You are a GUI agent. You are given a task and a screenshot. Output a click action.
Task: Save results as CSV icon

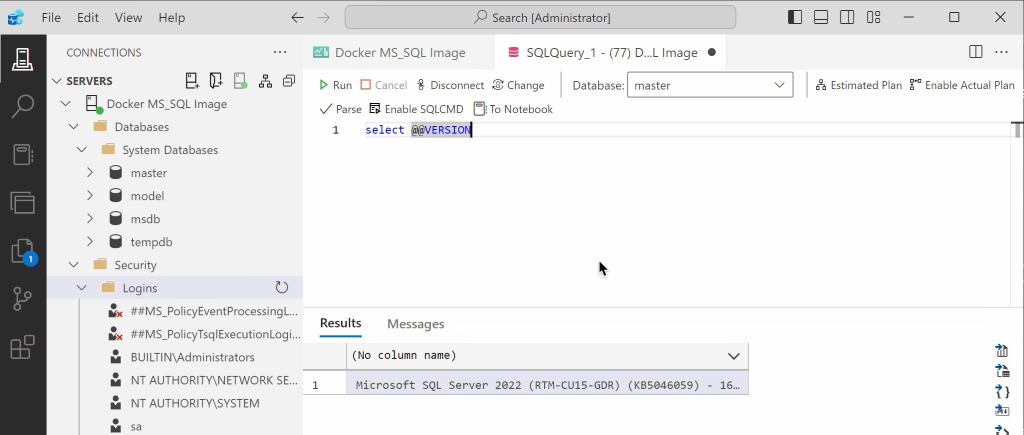pos(1002,351)
